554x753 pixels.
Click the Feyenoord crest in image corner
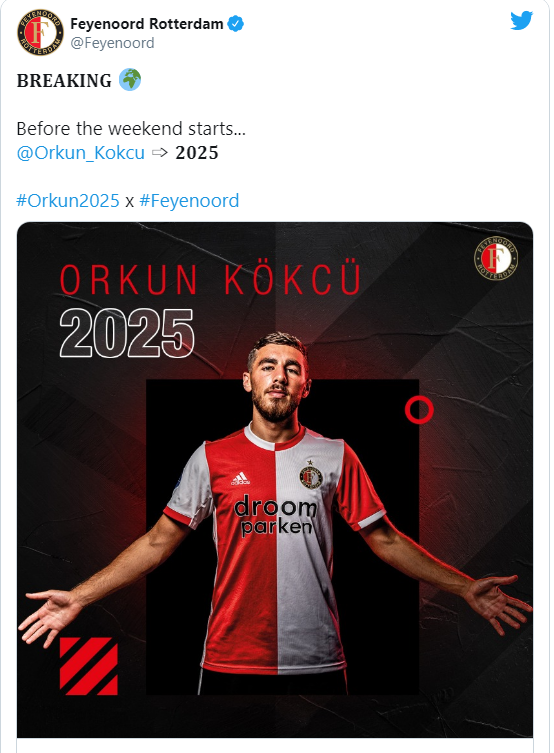point(496,258)
